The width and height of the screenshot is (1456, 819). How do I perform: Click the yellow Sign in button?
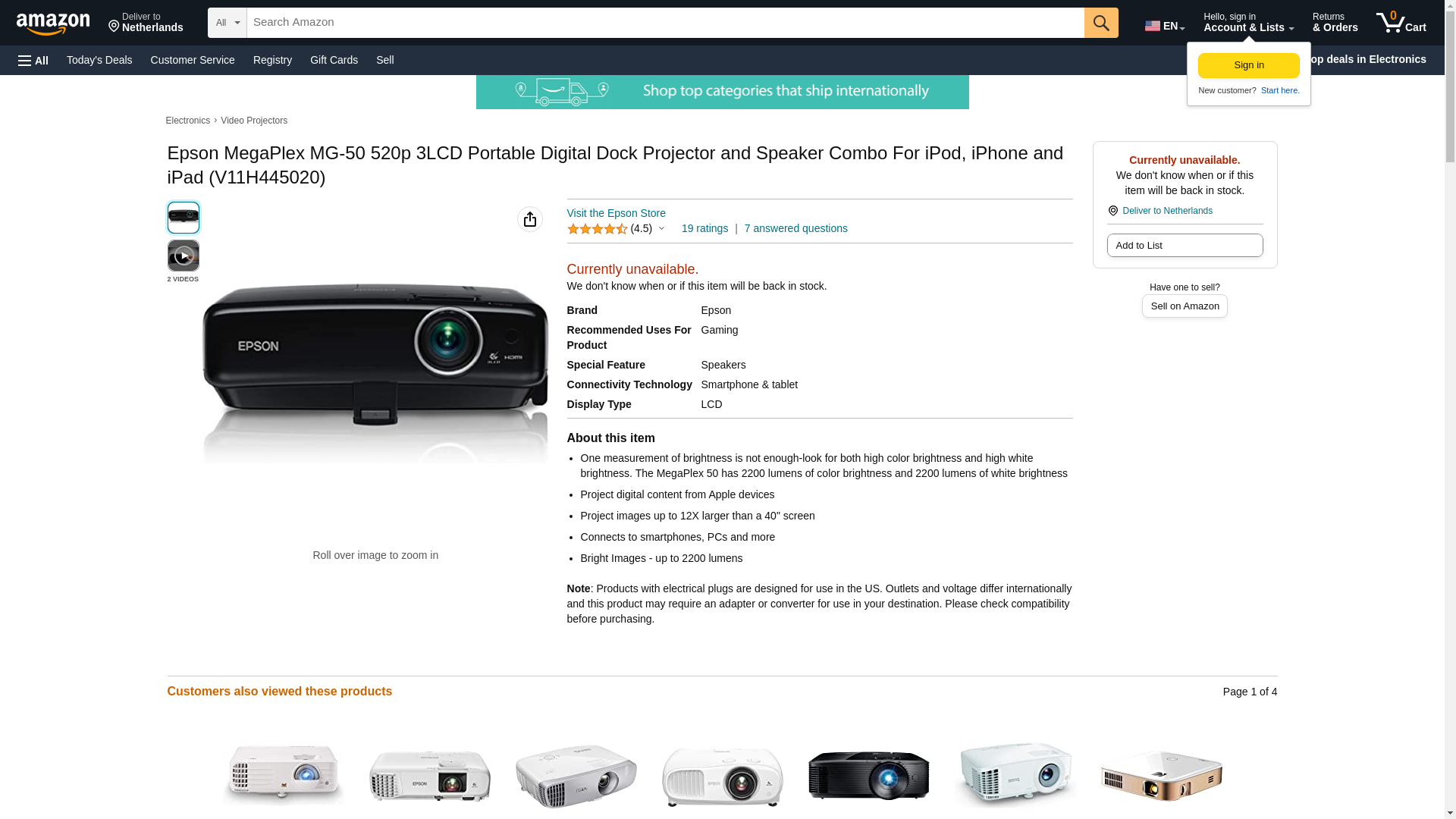click(1248, 65)
